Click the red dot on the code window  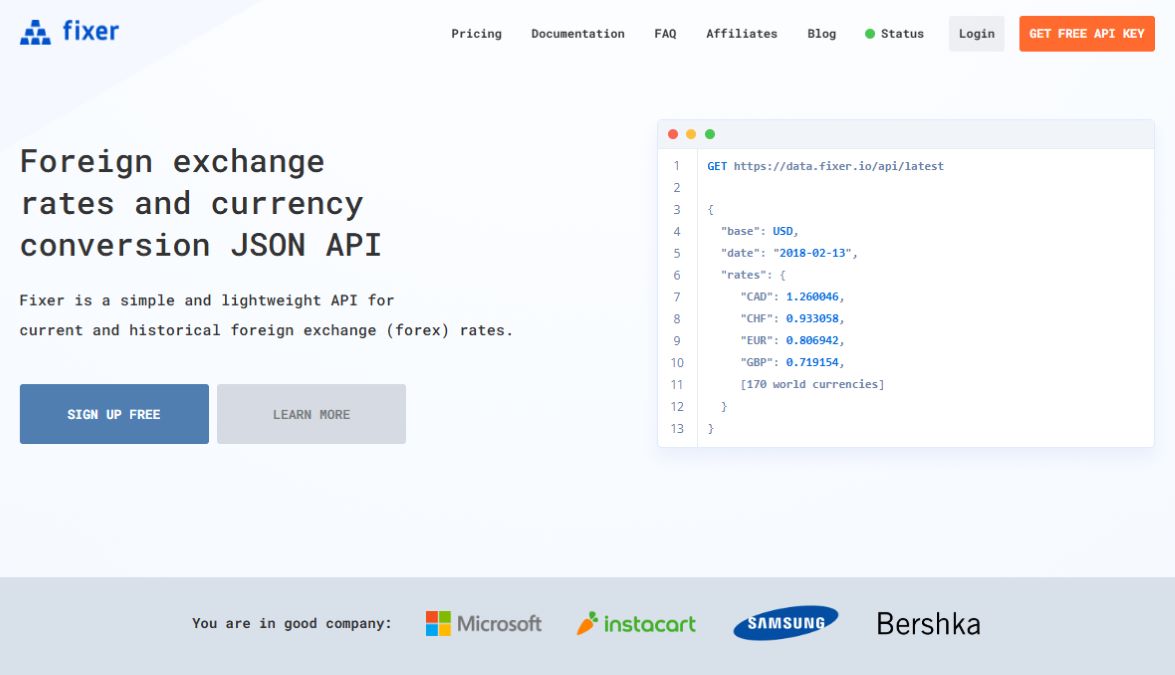pos(672,132)
